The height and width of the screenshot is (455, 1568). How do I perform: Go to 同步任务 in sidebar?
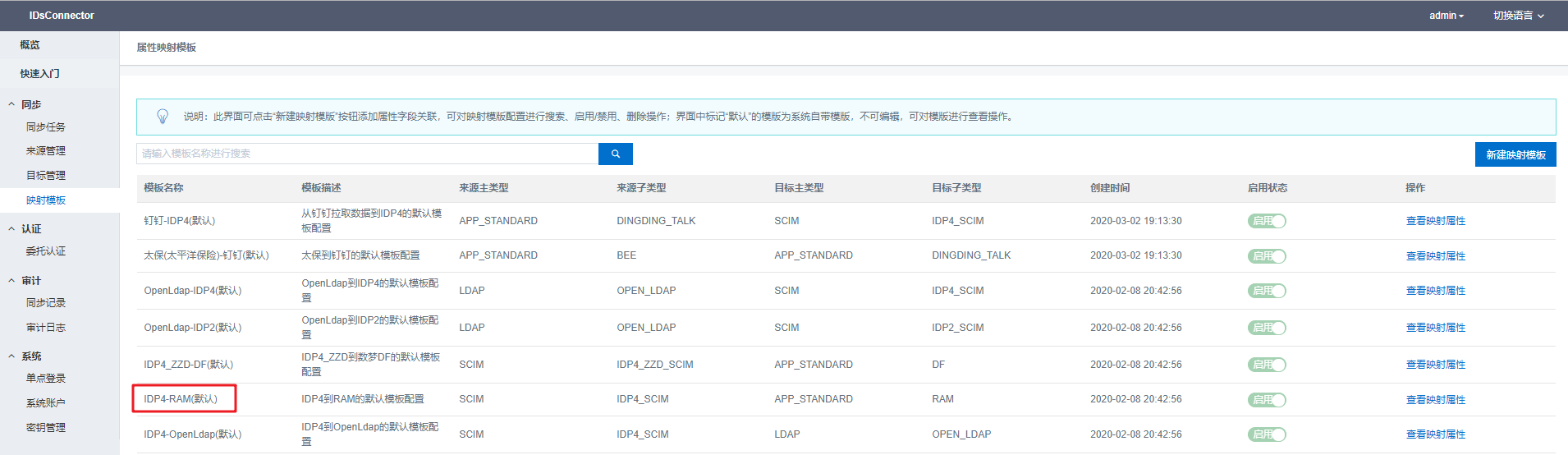coord(46,127)
